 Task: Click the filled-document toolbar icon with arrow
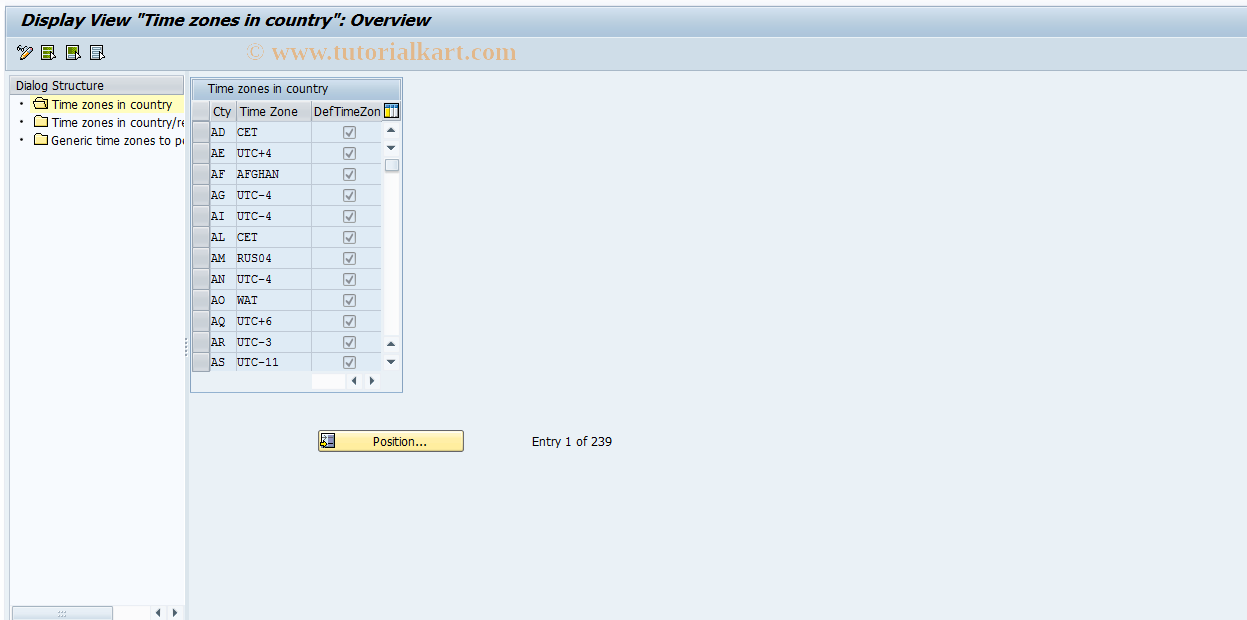(x=71, y=52)
